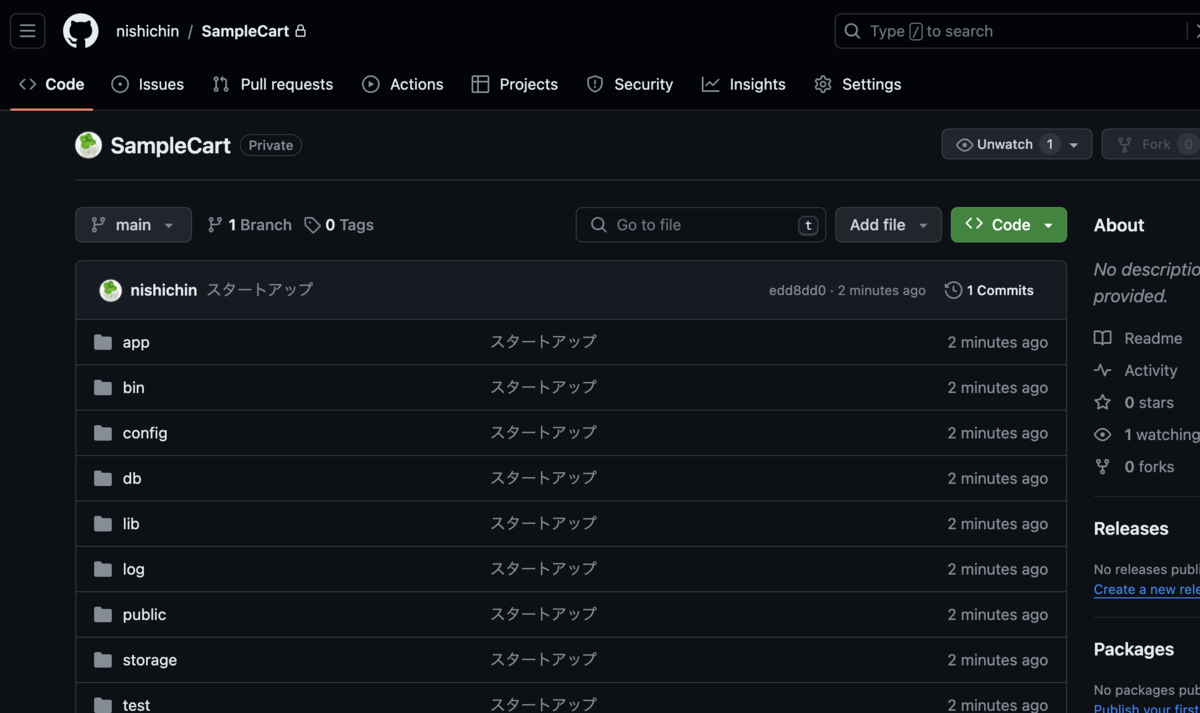
Task: Open the Pull requests tab
Action: pos(273,84)
